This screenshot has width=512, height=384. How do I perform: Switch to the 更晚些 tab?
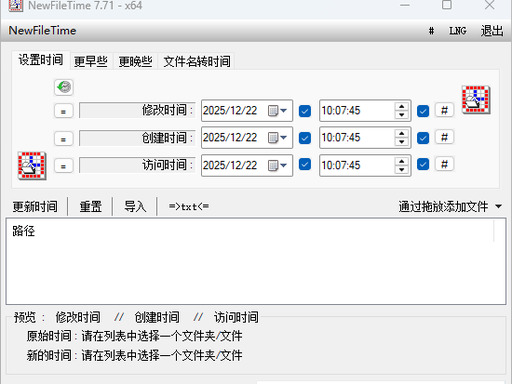135,62
